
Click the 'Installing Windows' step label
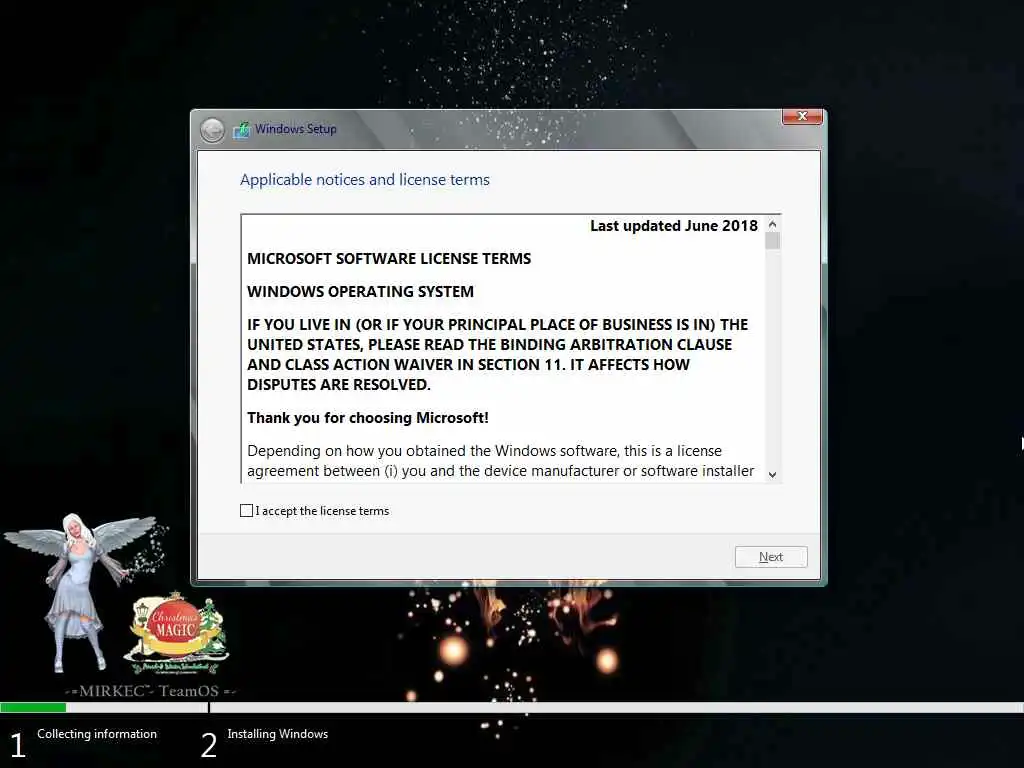(278, 734)
